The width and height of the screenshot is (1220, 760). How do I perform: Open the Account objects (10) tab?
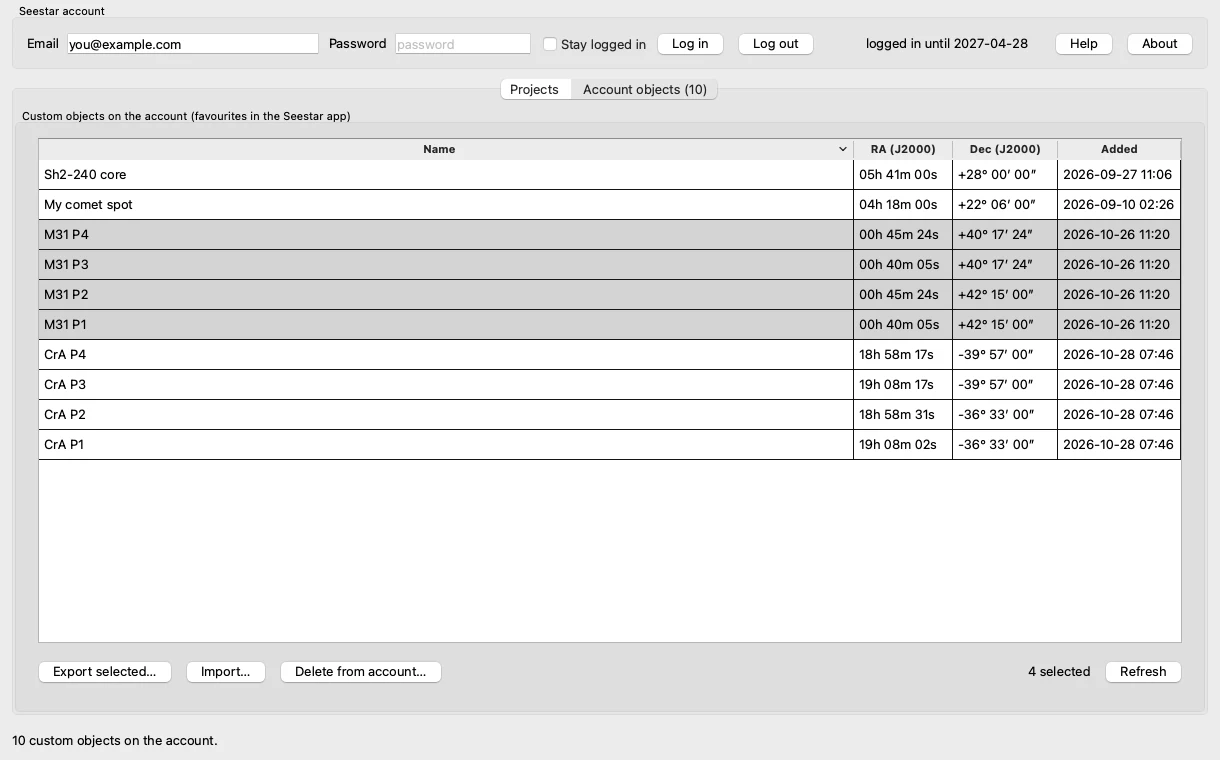[x=645, y=89]
